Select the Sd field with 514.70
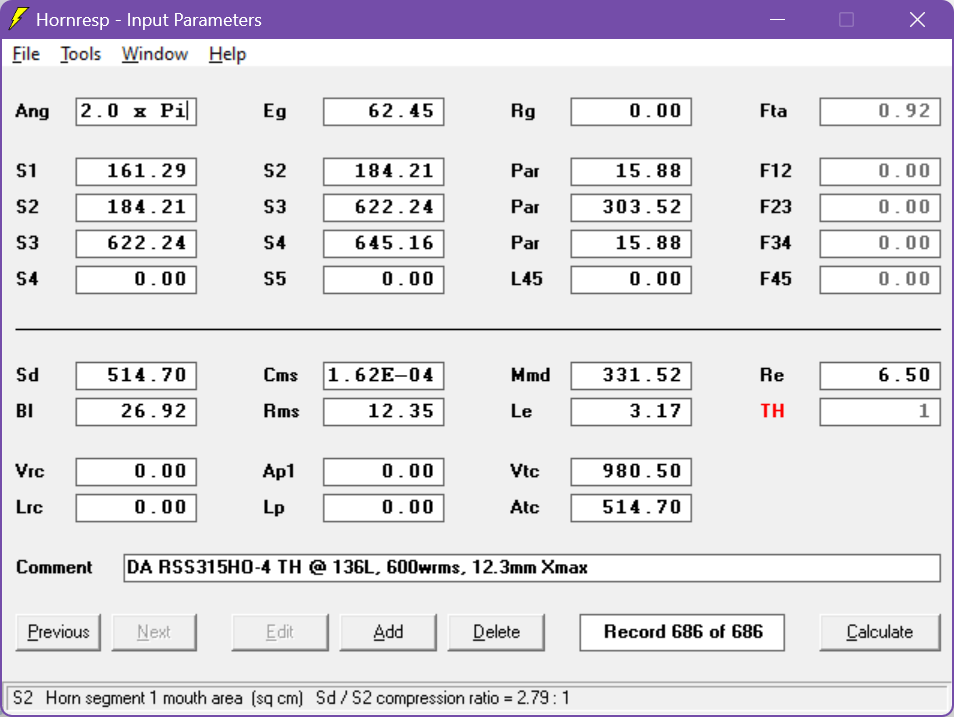Screen dimensions: 954x717 [136, 376]
